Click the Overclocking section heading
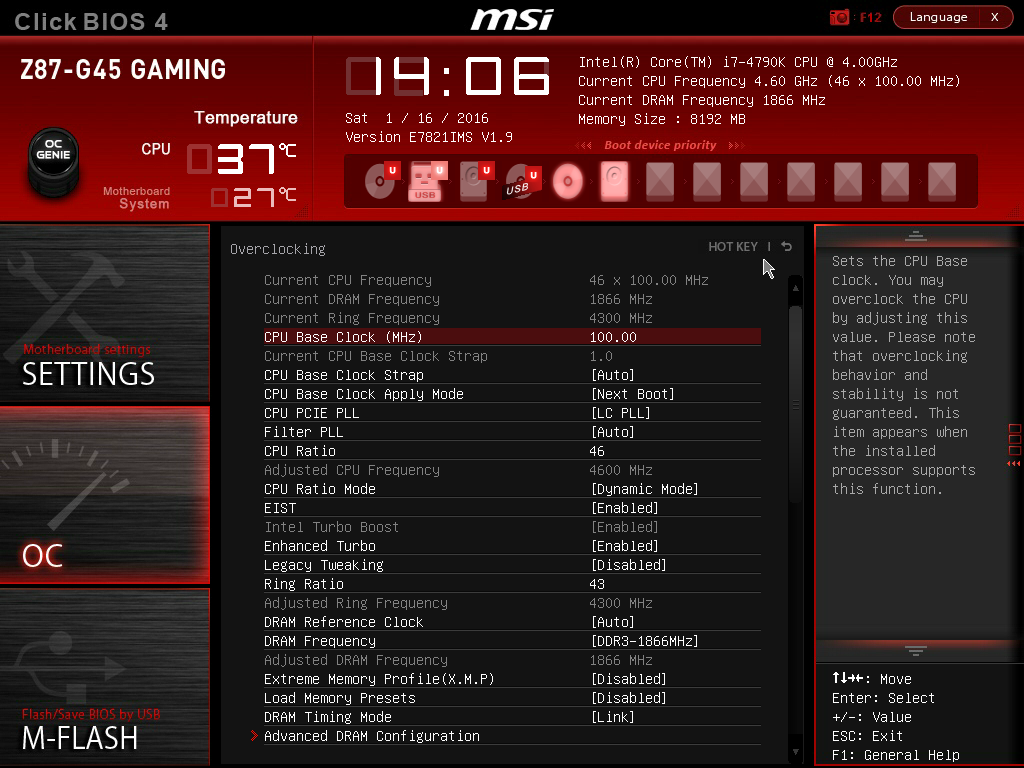The width and height of the screenshot is (1024, 768). tap(278, 249)
